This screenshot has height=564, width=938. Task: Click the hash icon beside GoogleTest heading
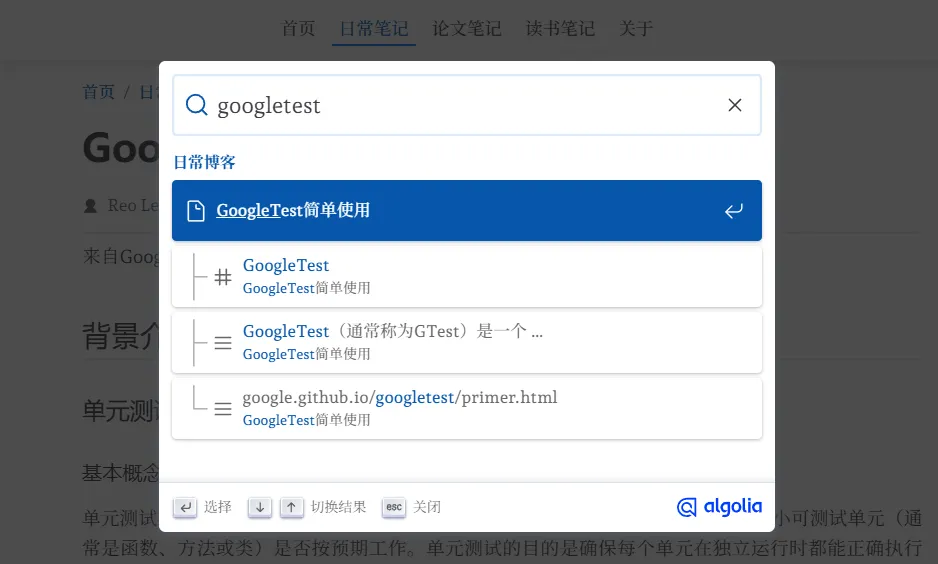(x=223, y=277)
